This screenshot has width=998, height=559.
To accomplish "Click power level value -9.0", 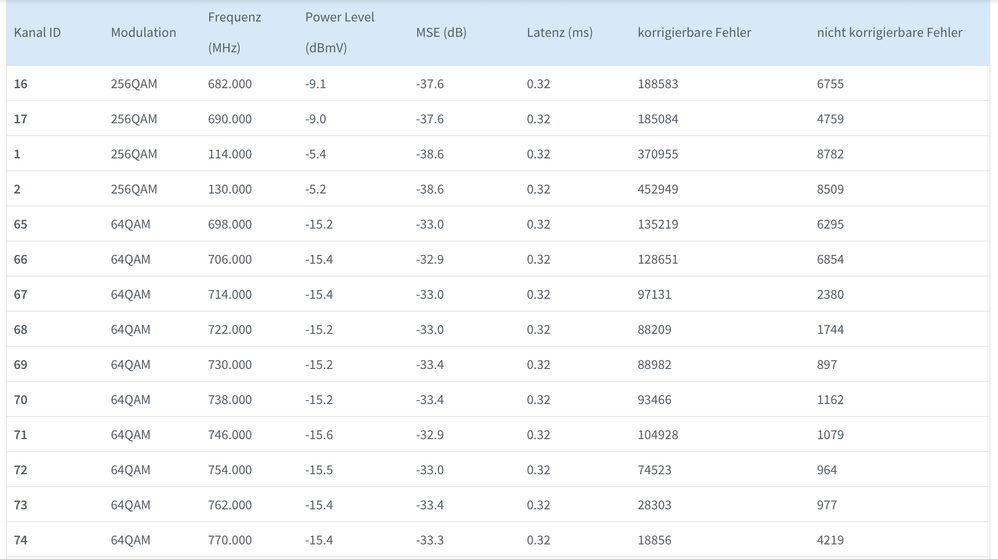I will tap(316, 119).
